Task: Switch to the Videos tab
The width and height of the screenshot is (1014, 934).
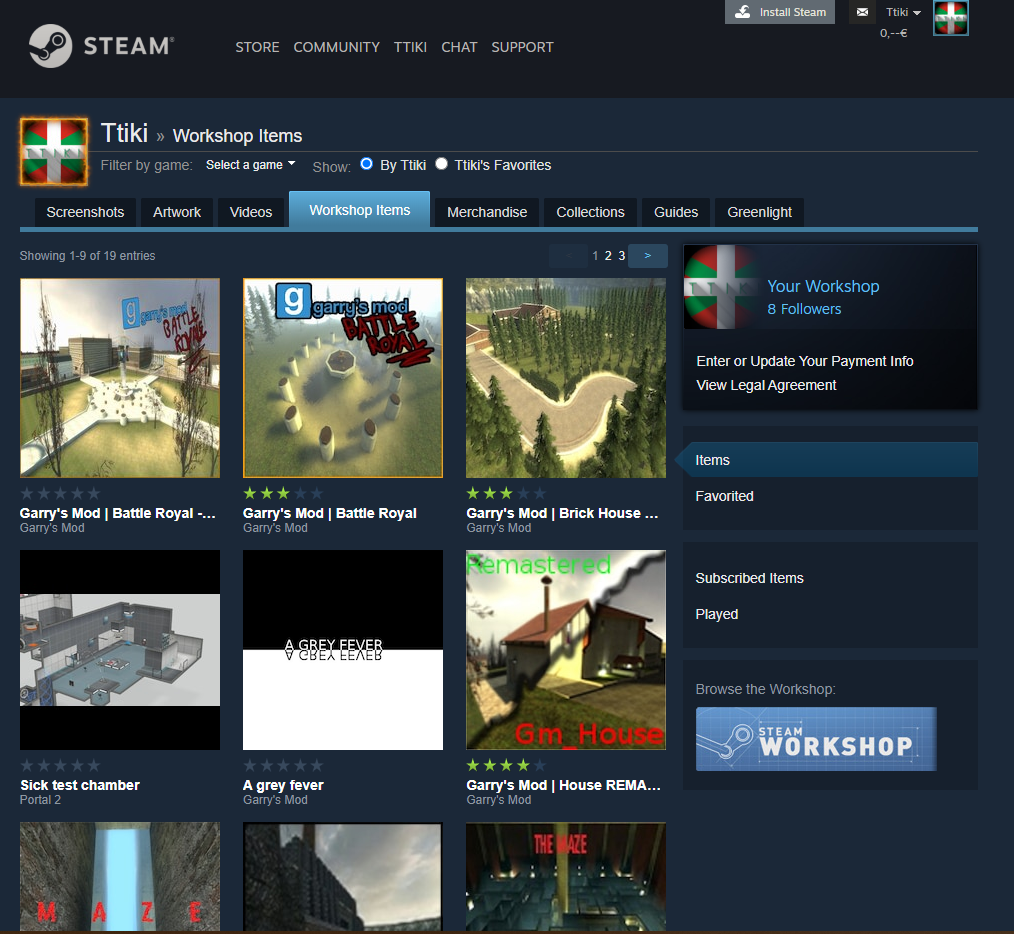Action: [x=251, y=212]
